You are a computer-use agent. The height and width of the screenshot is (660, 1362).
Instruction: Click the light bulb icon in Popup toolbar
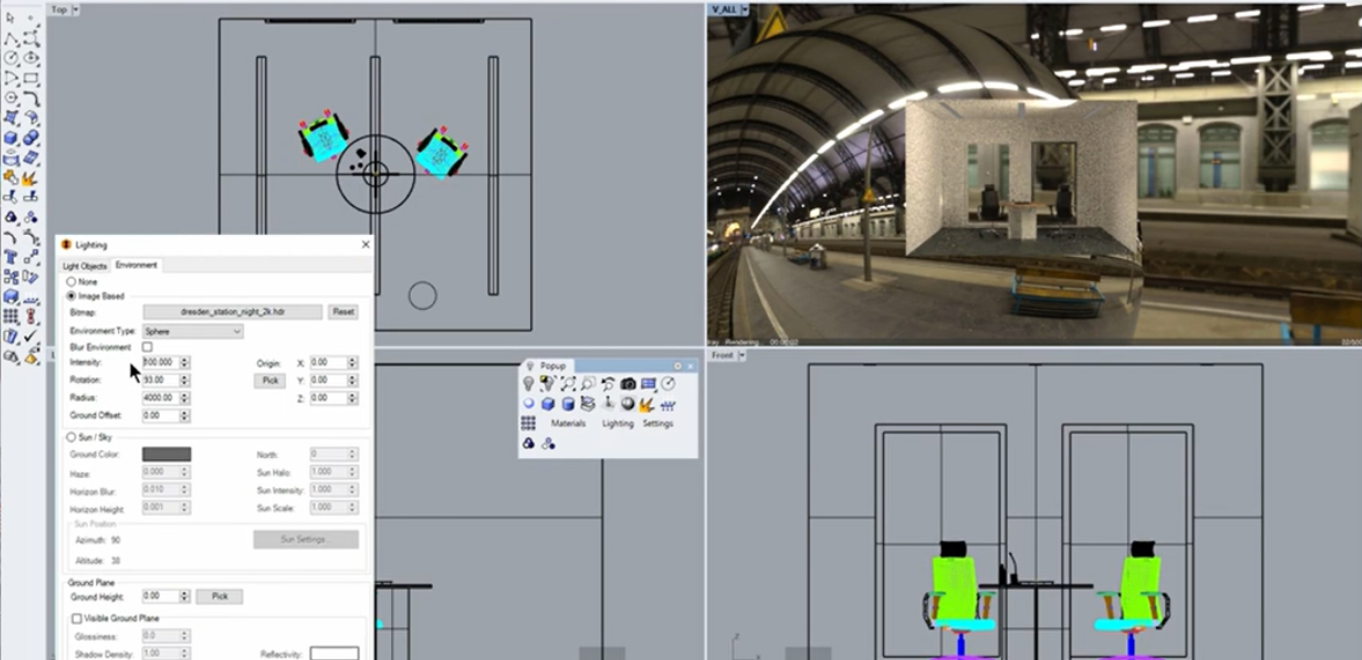tap(529, 384)
